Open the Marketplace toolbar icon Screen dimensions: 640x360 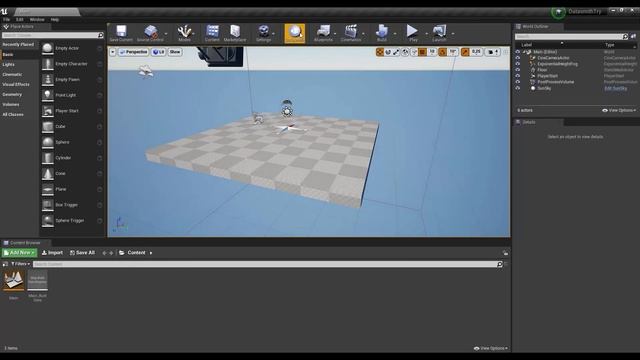click(x=235, y=33)
